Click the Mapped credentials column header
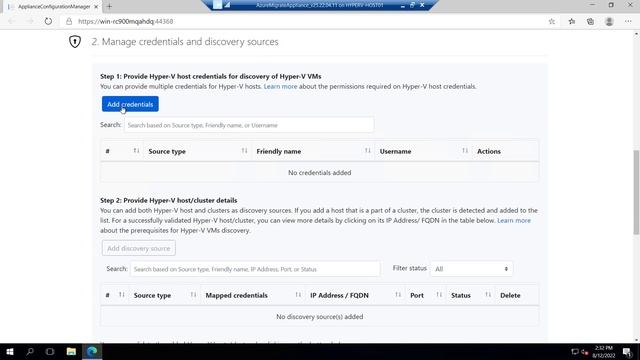 click(x=237, y=295)
